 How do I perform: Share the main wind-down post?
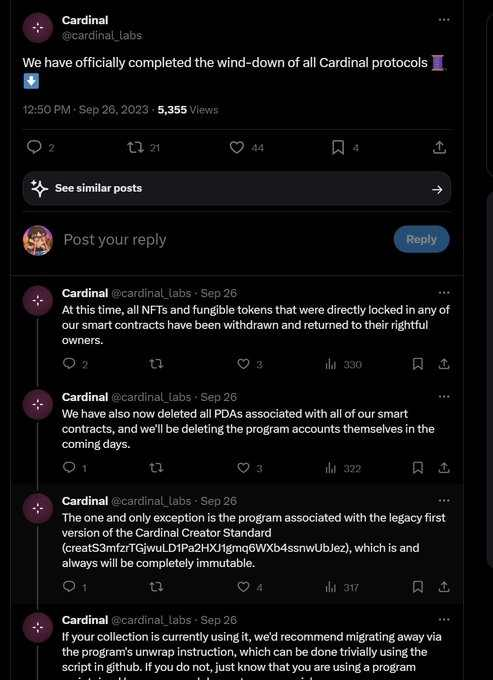point(439,148)
